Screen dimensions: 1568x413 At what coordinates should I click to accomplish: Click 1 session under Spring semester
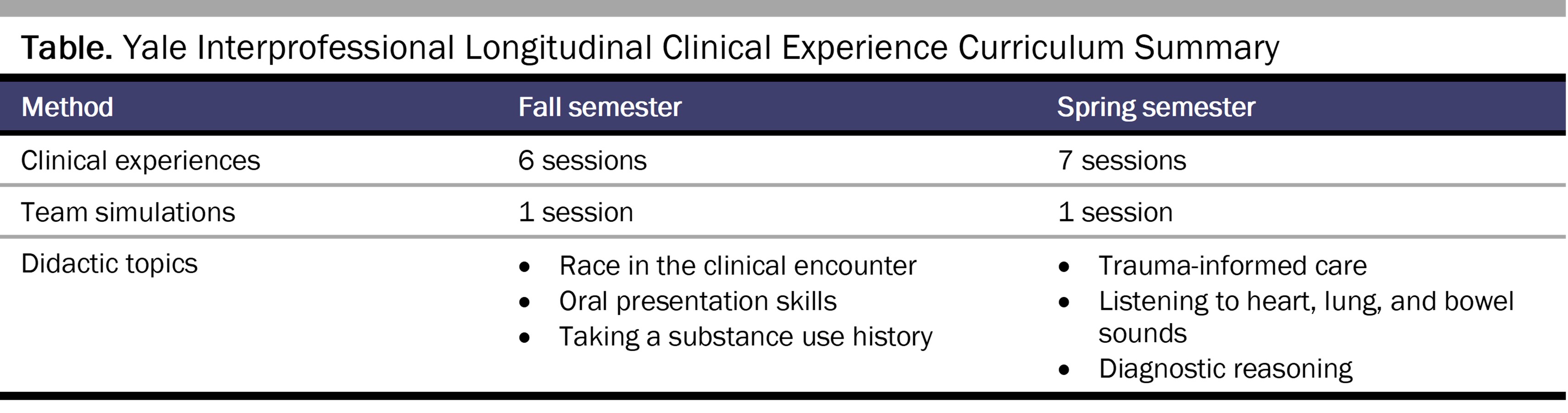(x=1115, y=212)
